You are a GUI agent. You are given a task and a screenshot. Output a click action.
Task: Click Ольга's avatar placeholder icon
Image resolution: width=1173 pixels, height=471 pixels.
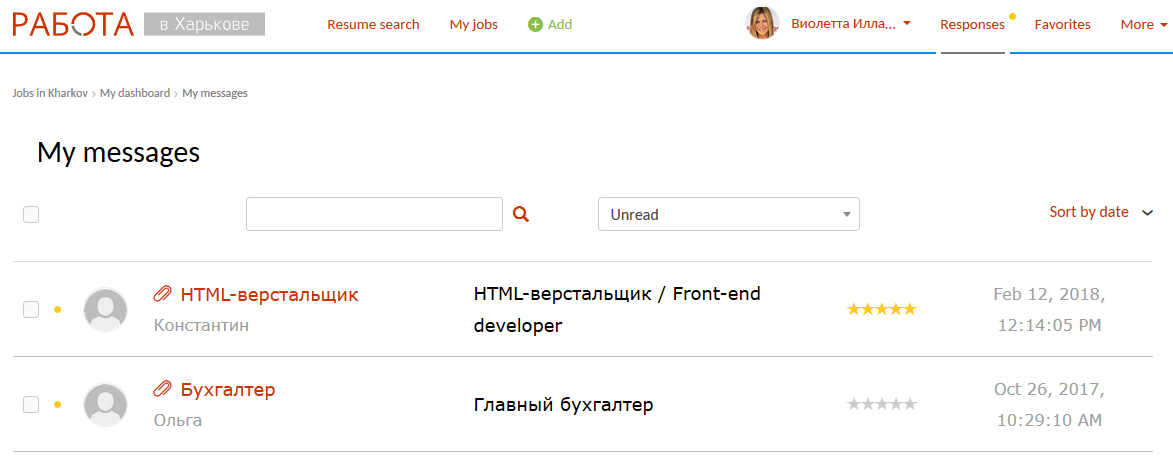(105, 405)
